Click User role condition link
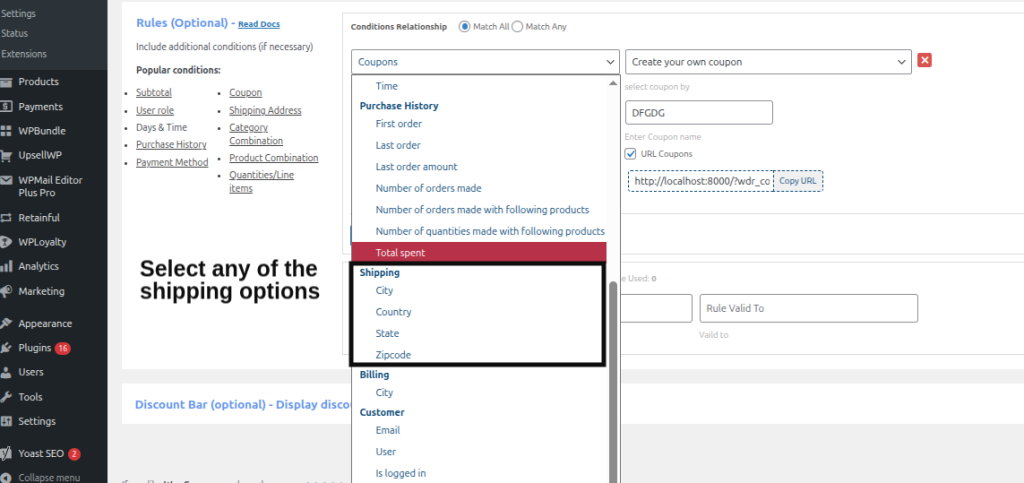Image resolution: width=1024 pixels, height=483 pixels. [x=155, y=110]
